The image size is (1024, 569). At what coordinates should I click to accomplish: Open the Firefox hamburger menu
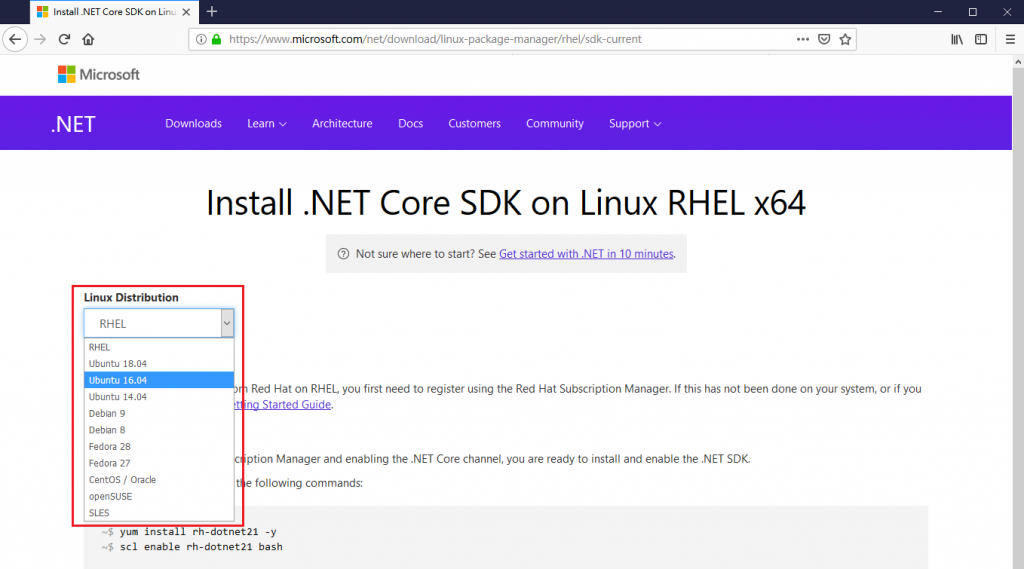pos(1010,39)
